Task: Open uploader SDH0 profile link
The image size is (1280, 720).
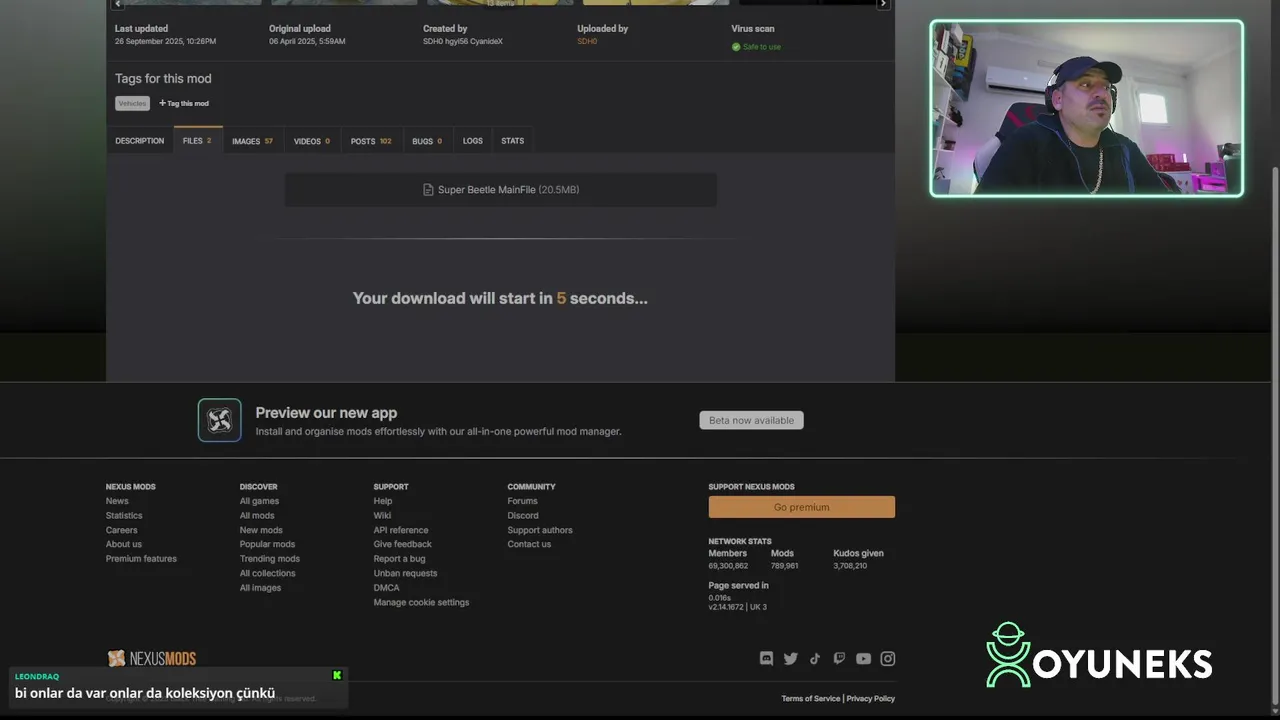Action: pyautogui.click(x=587, y=41)
